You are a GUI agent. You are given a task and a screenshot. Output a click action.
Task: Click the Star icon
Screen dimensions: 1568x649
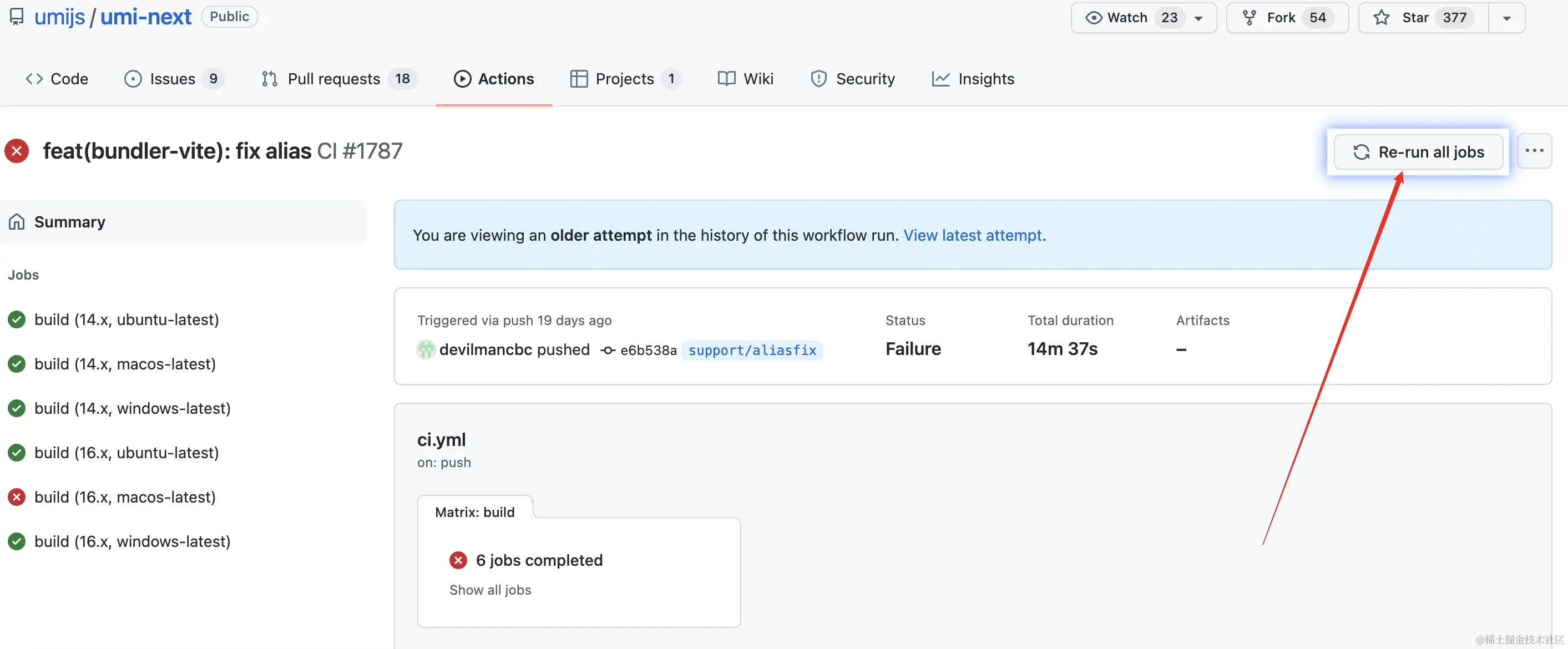point(1381,18)
